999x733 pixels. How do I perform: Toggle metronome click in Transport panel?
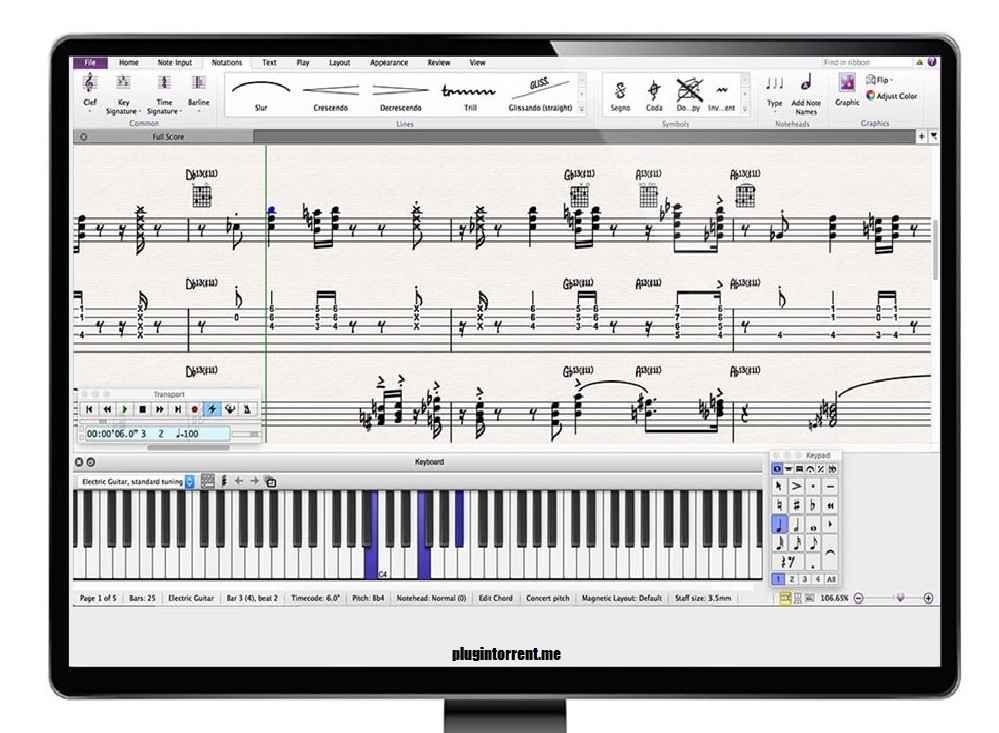(x=247, y=409)
